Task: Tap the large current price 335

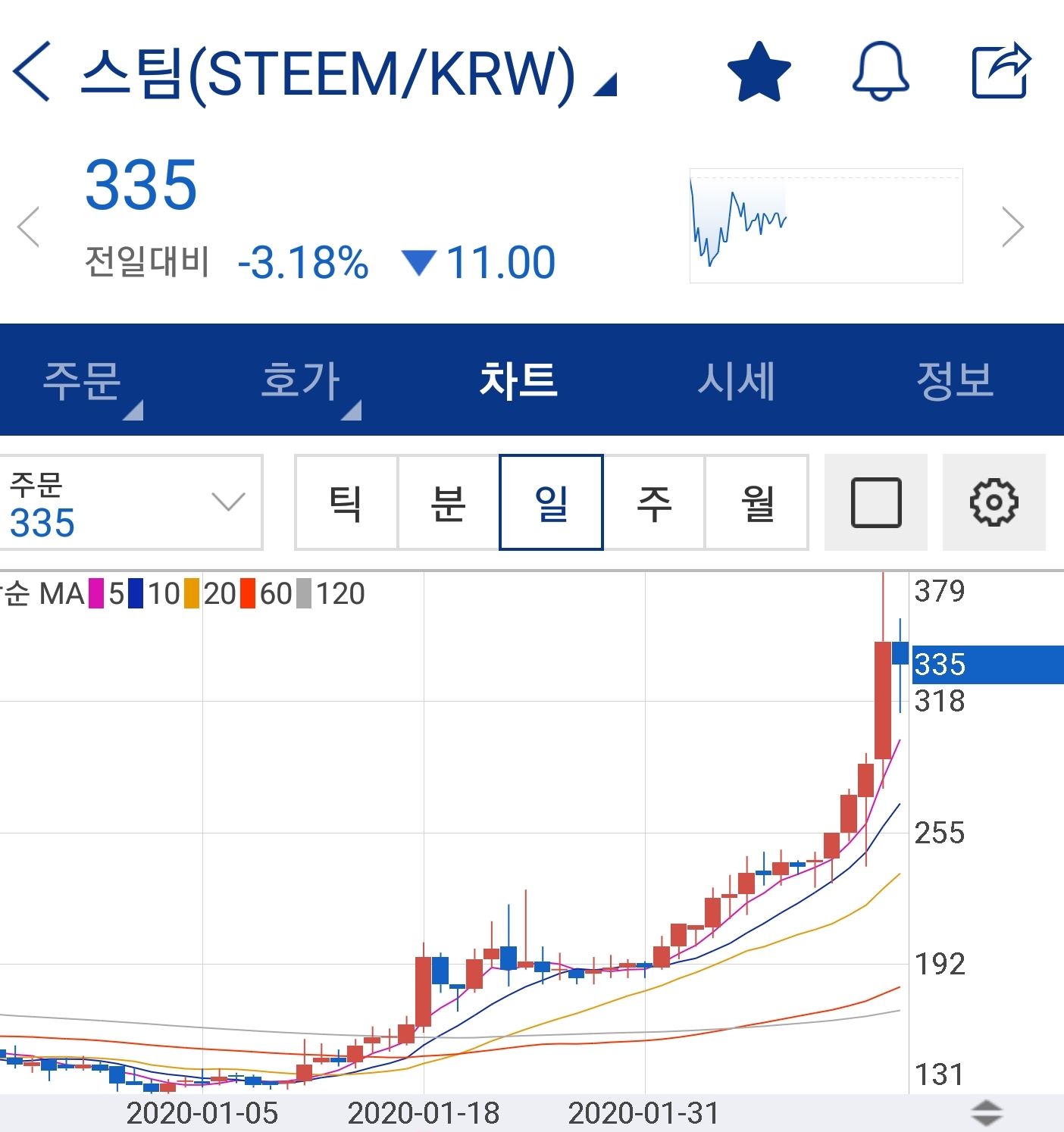Action: (x=141, y=184)
